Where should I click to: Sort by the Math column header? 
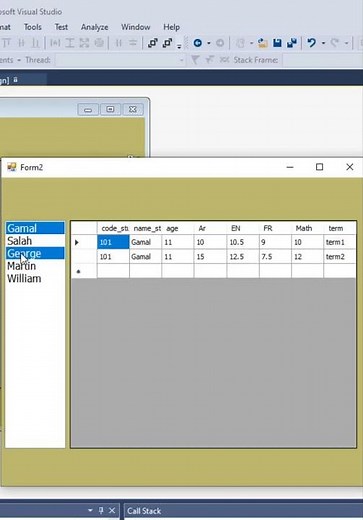tap(308, 228)
